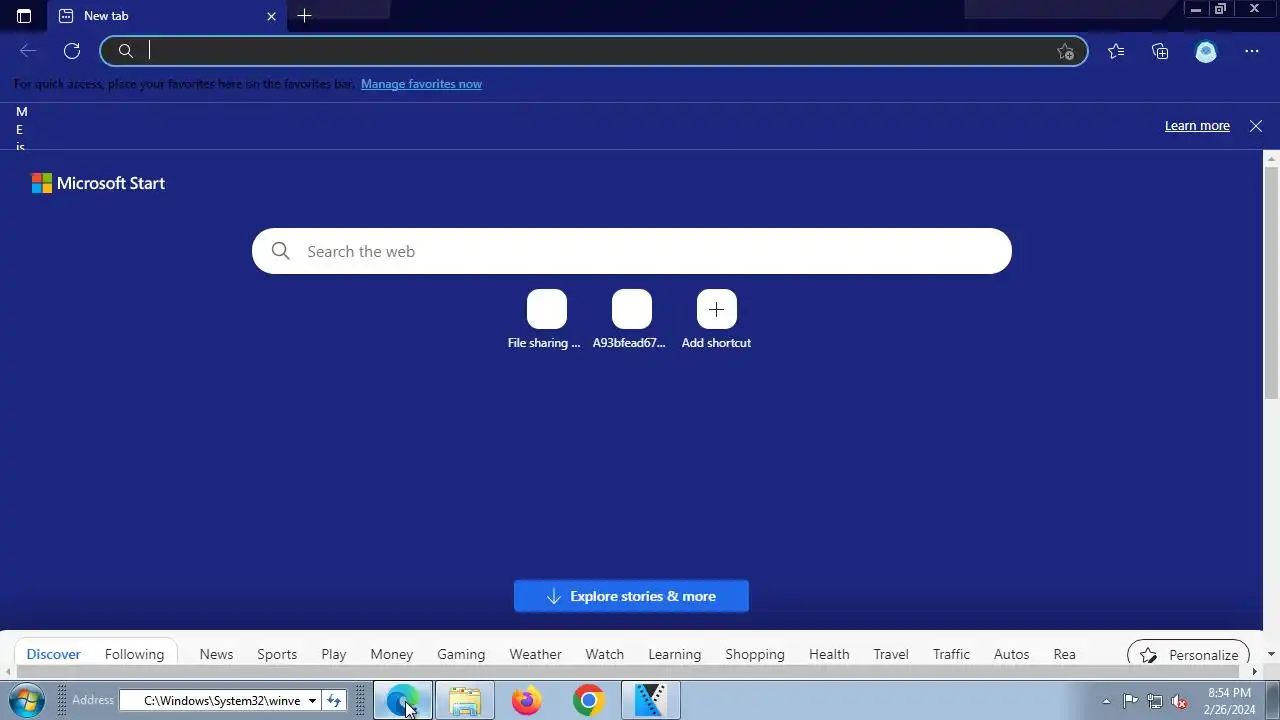Show hidden tray icons arrow
Image resolution: width=1280 pixels, height=720 pixels.
1106,701
